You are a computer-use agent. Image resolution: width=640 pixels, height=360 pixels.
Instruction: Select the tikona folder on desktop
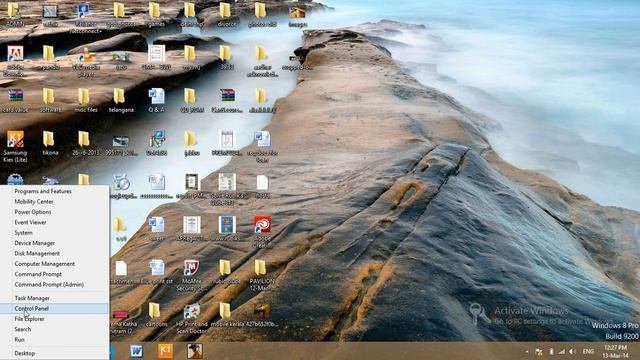[x=50, y=143]
